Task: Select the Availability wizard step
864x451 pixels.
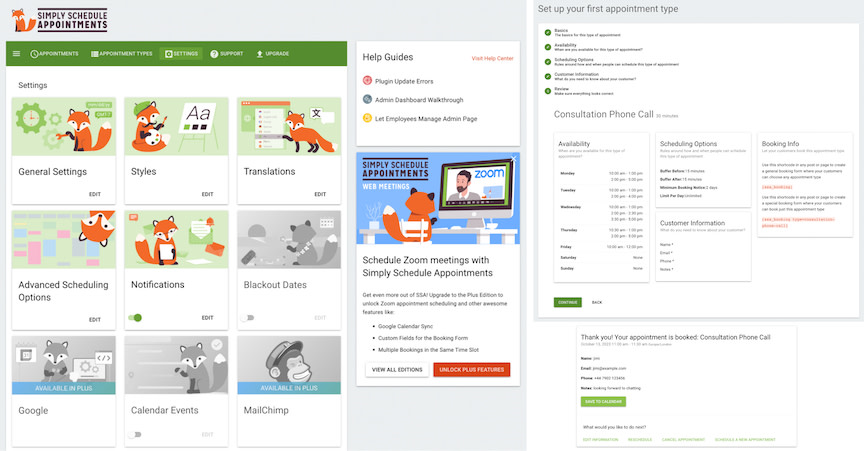Action: click(x=598, y=47)
